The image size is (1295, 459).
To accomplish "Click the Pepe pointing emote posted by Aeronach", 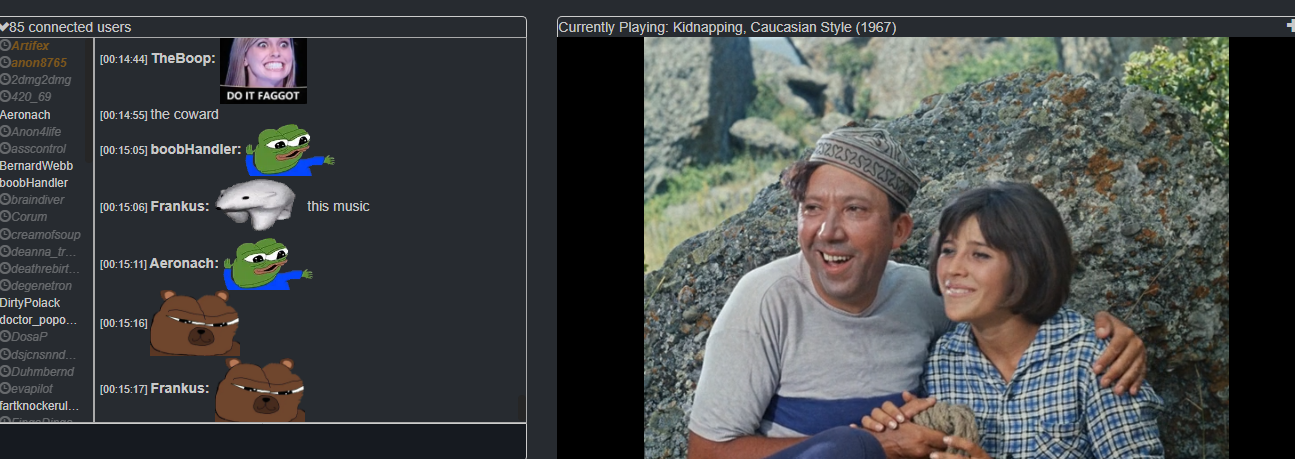I will (x=267, y=264).
